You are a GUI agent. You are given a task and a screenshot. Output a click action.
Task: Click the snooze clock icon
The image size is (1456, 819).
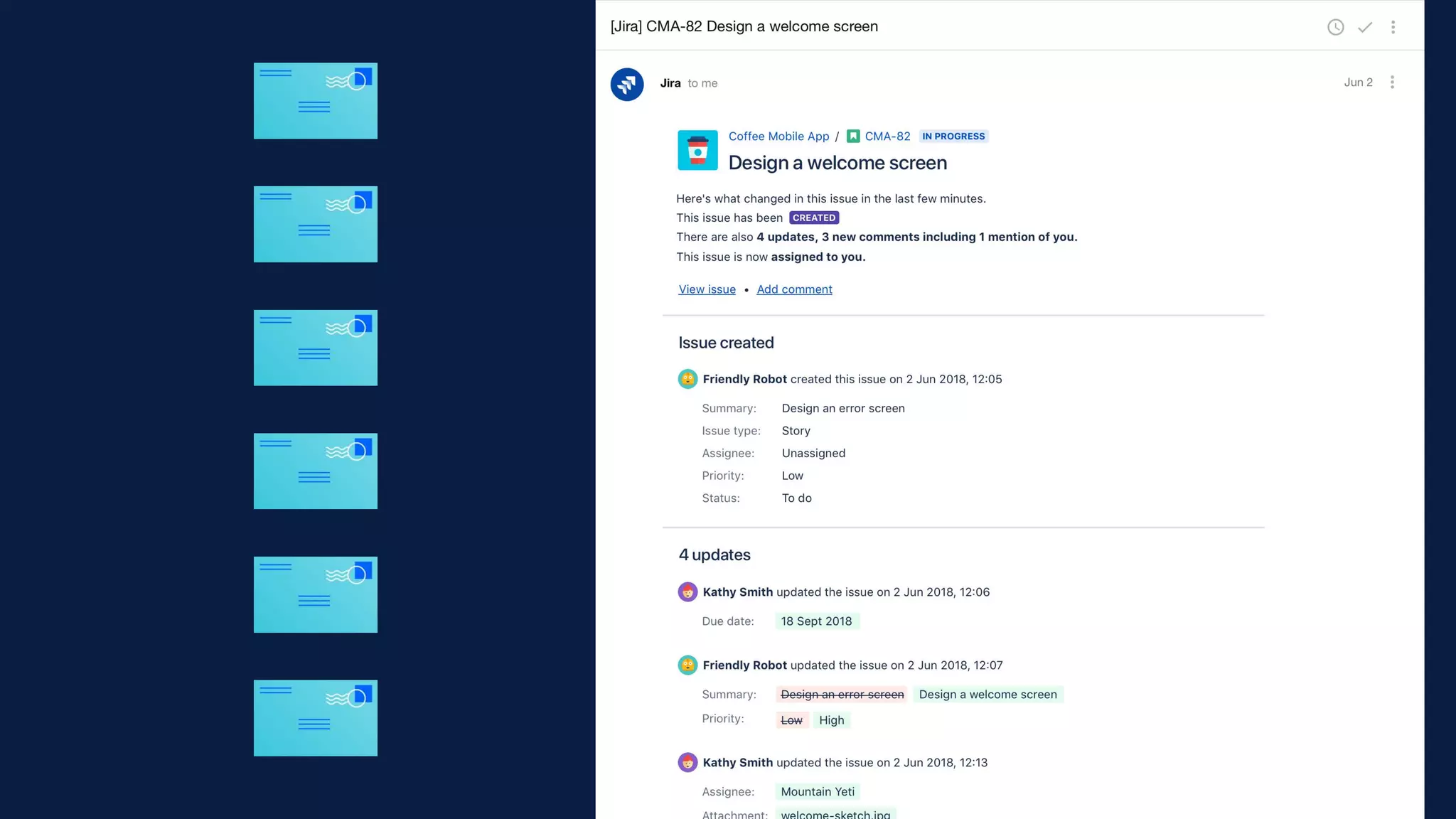pos(1335,27)
